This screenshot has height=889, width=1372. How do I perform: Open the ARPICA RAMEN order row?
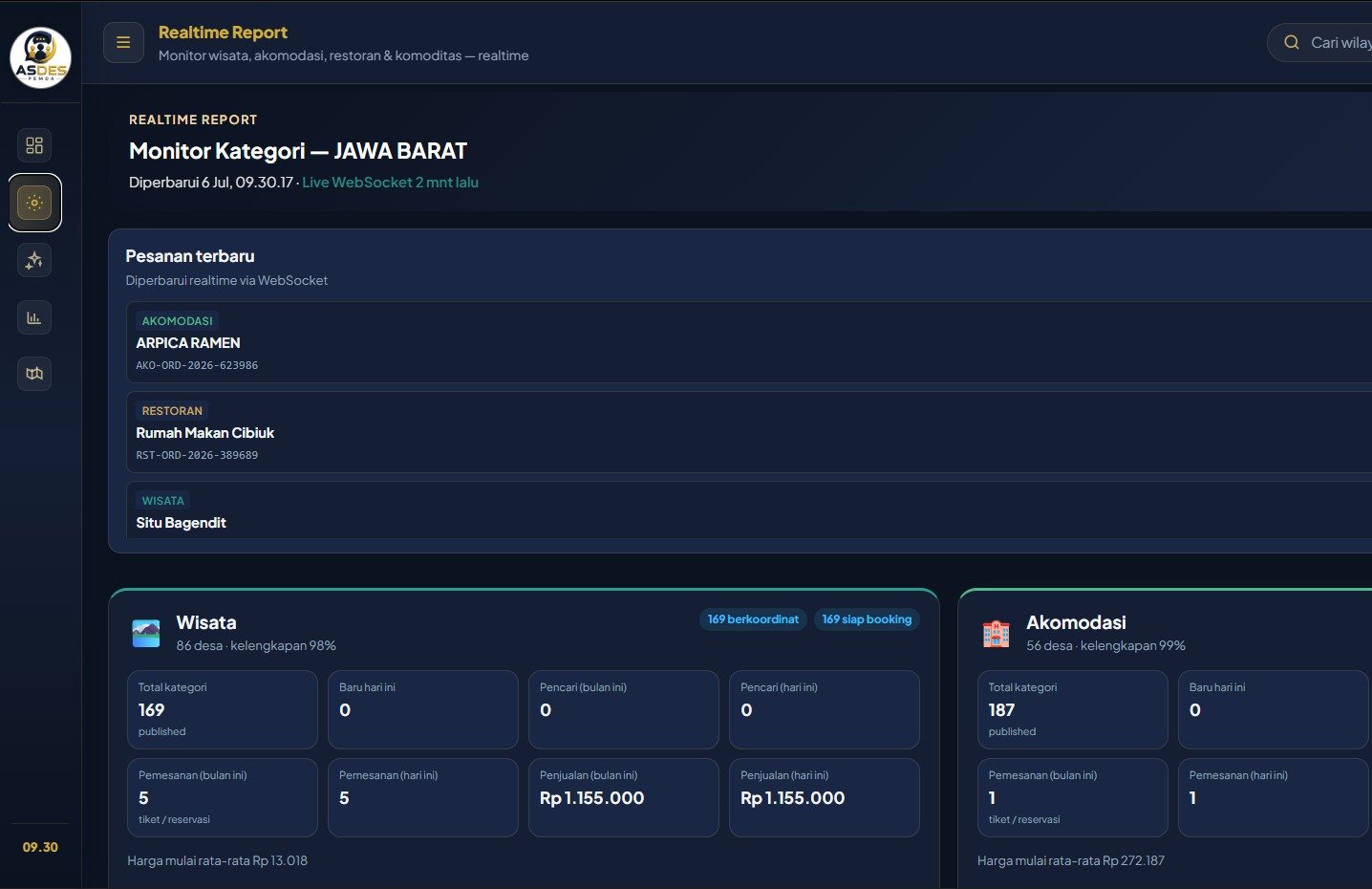pos(749,342)
